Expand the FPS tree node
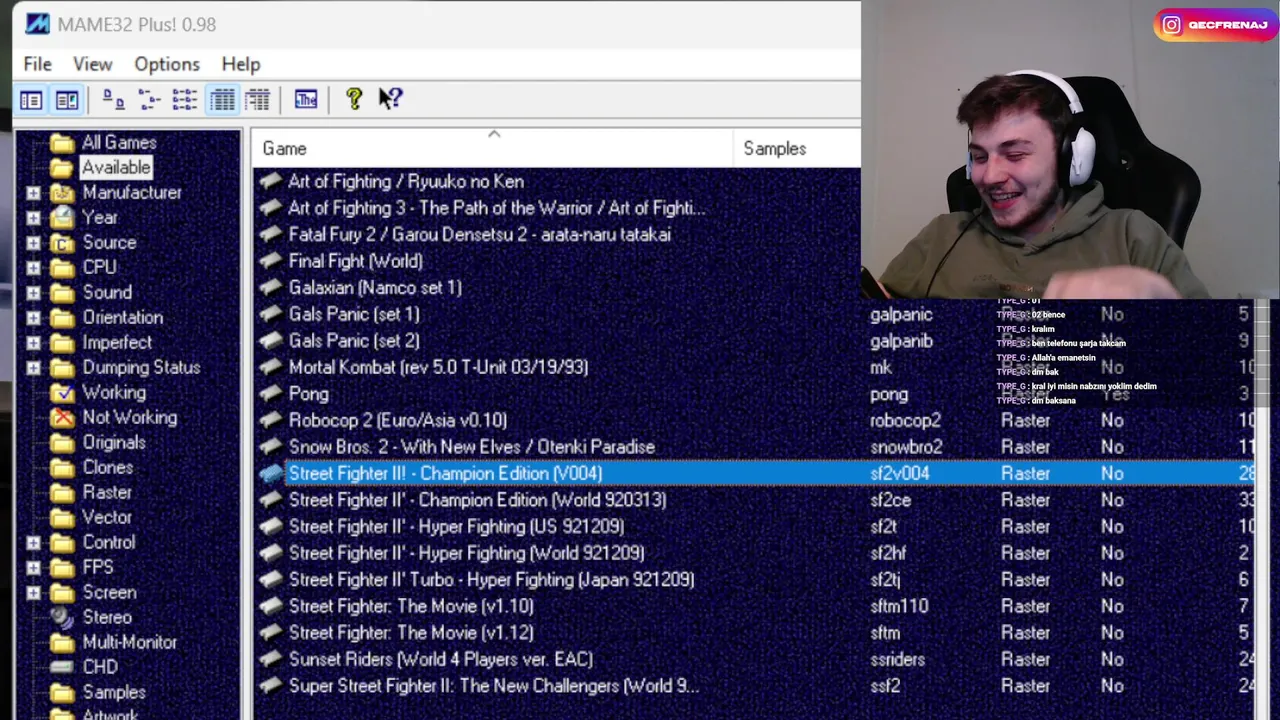 [33, 568]
